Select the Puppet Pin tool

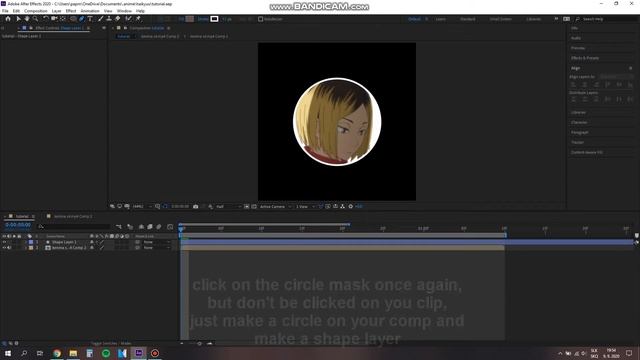pyautogui.click(x=138, y=19)
